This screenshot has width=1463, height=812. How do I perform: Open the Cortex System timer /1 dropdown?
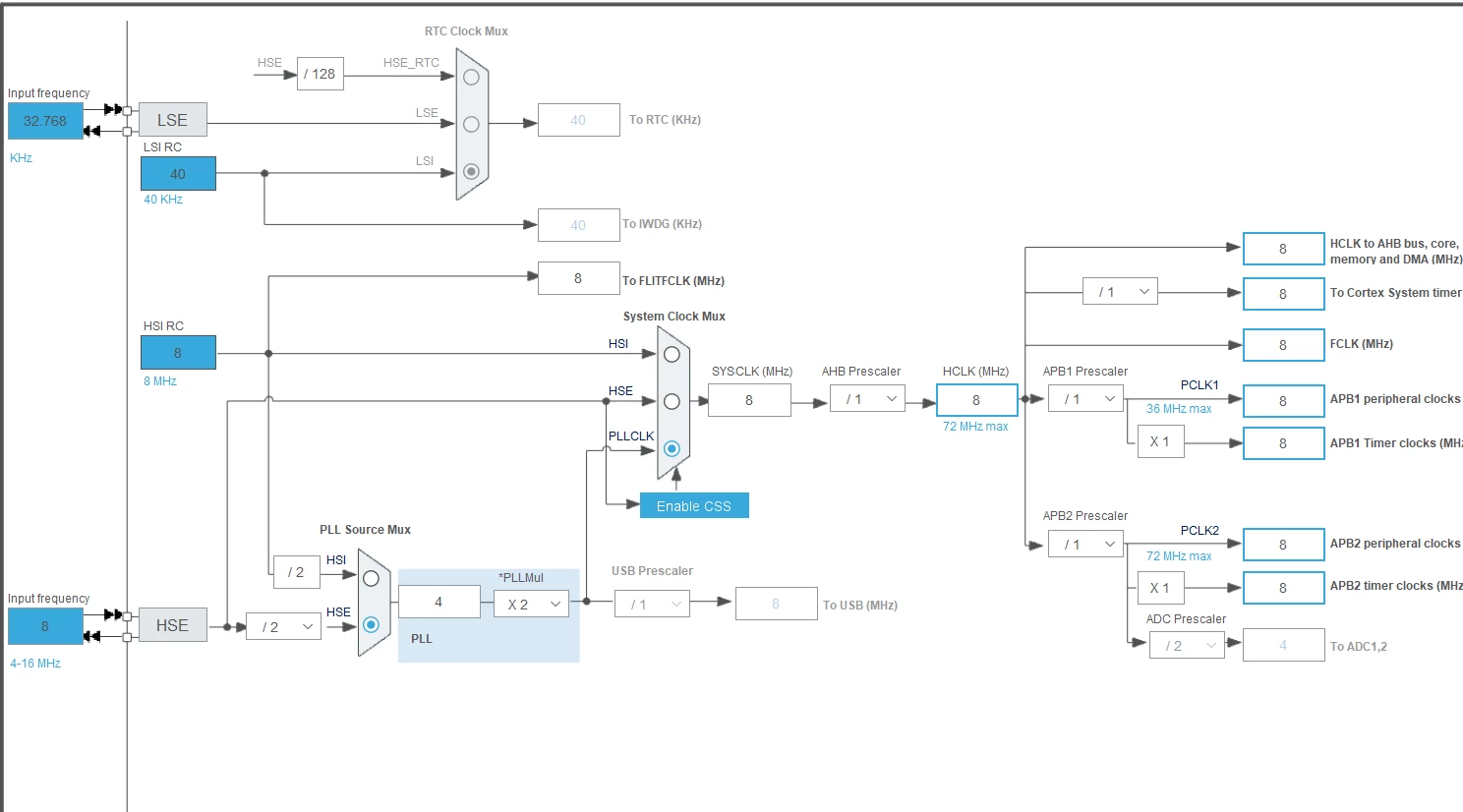(1120, 291)
